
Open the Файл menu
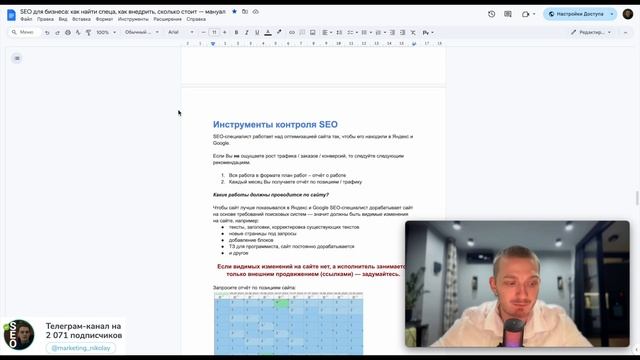26,19
